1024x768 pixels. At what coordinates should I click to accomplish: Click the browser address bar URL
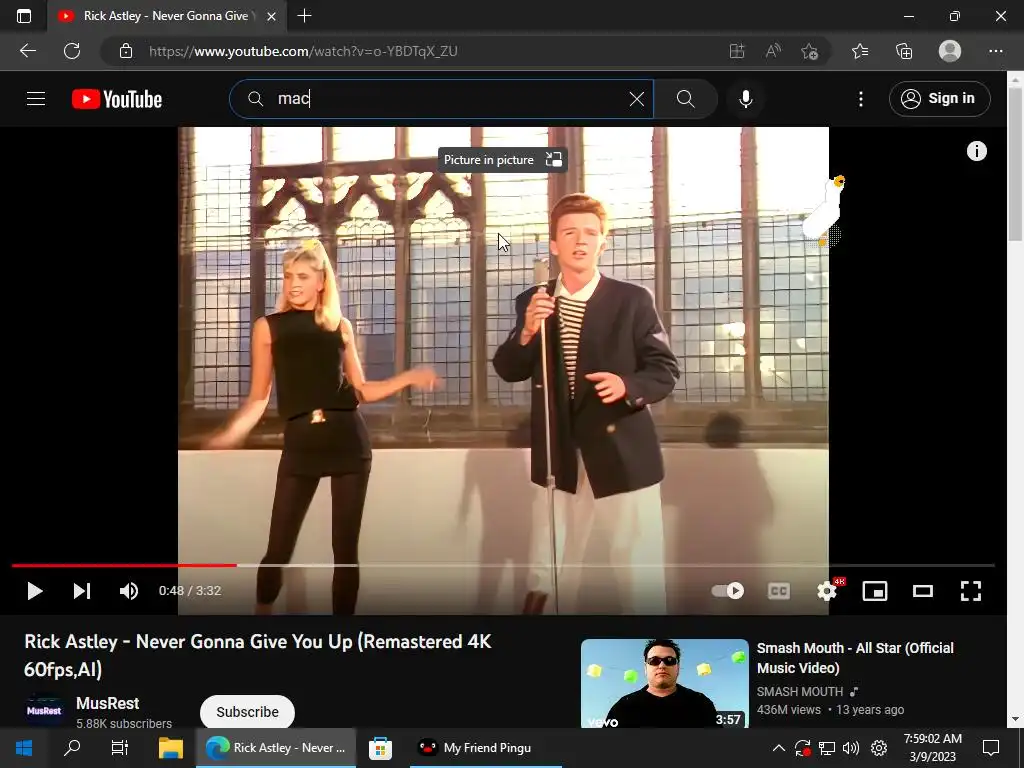tap(303, 51)
